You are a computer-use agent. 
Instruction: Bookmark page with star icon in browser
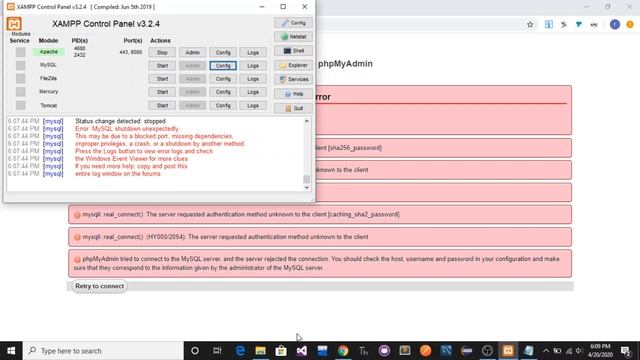530,24
